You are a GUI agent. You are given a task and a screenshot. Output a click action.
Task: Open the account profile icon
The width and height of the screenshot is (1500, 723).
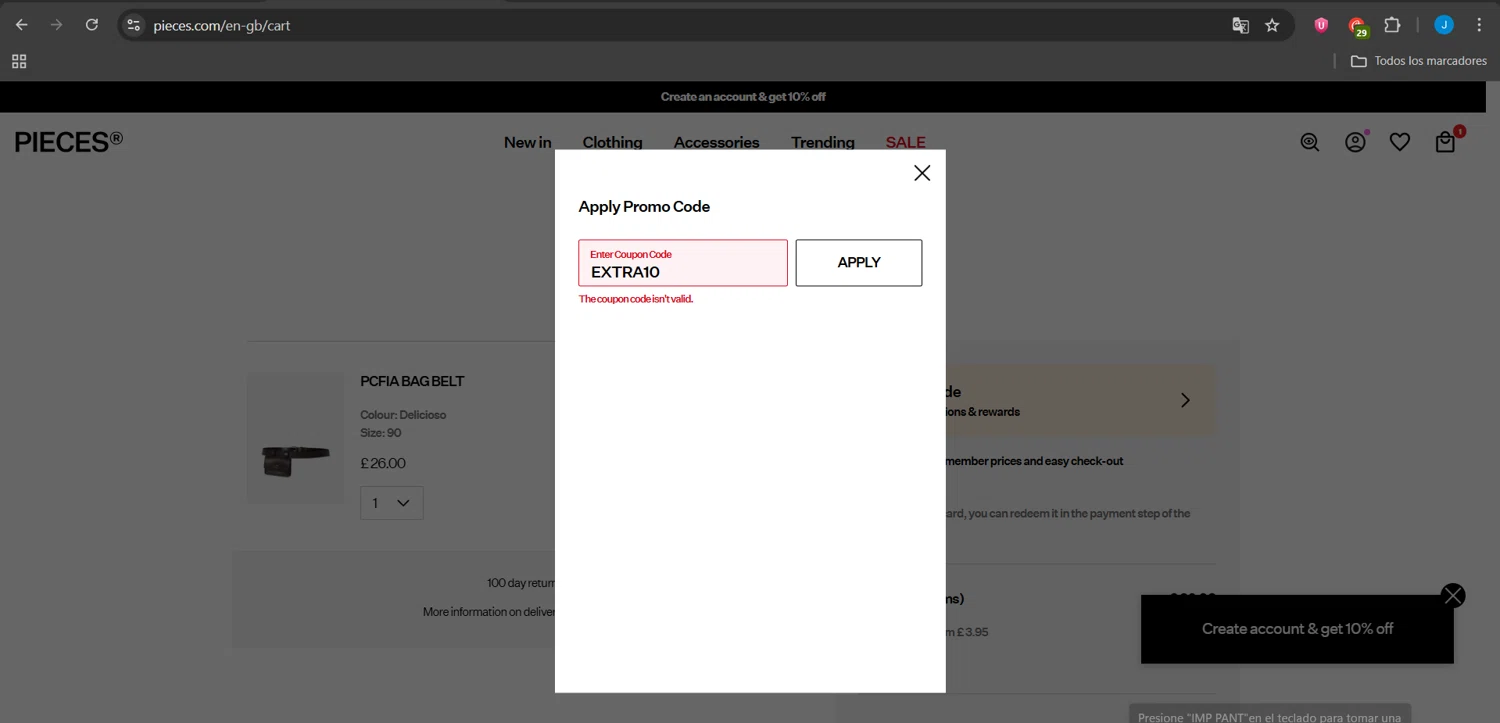1355,143
